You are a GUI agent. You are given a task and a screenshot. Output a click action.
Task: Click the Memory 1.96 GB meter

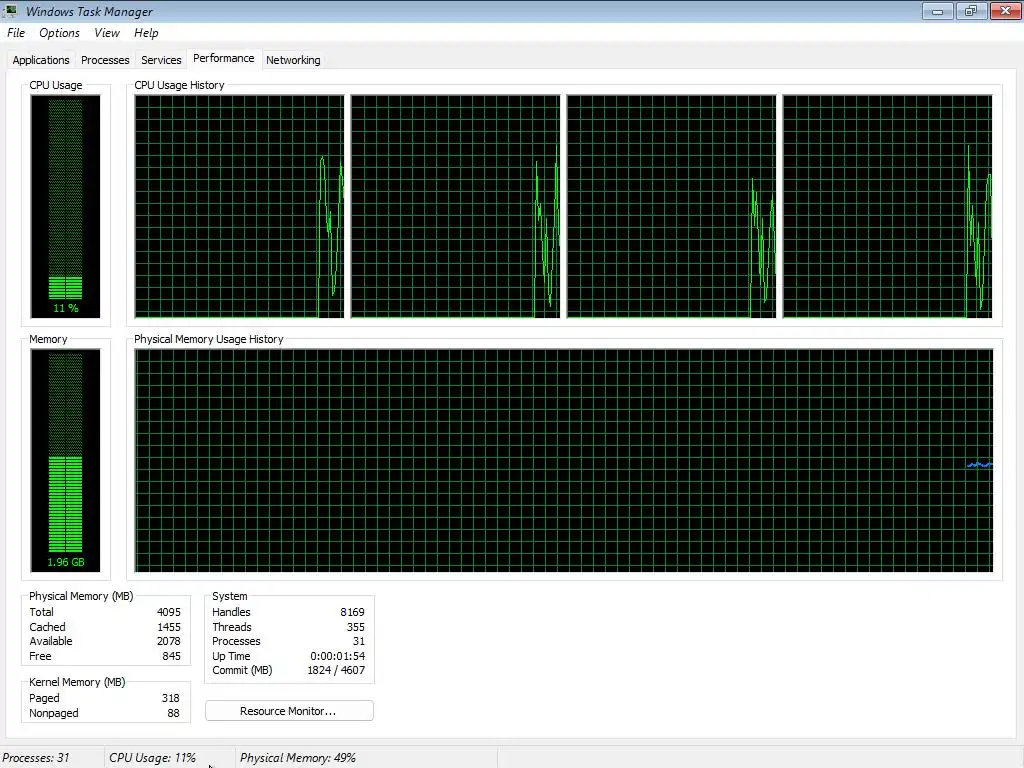(65, 460)
